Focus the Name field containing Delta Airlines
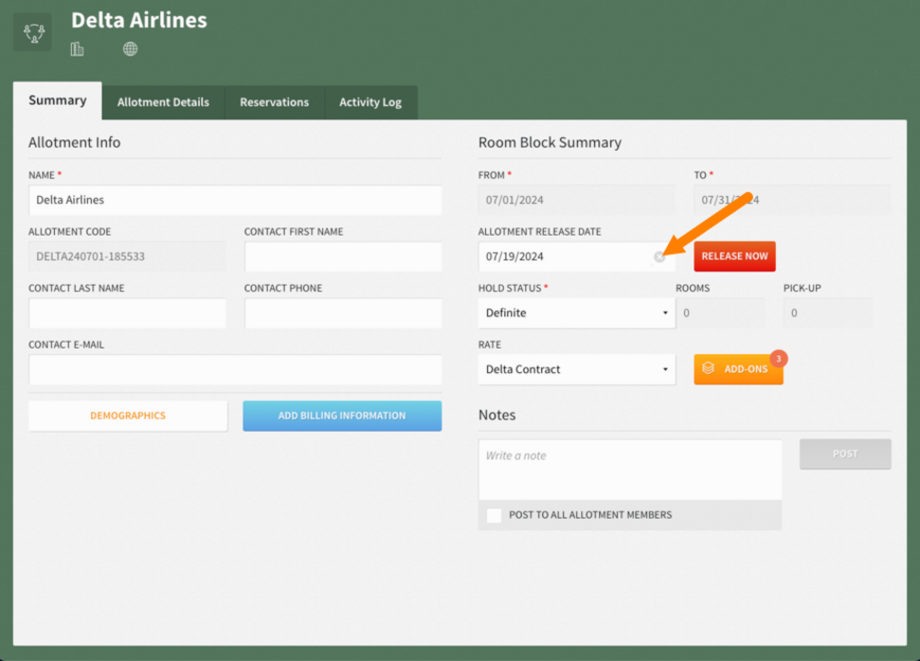Viewport: 920px width, 661px height. (235, 200)
